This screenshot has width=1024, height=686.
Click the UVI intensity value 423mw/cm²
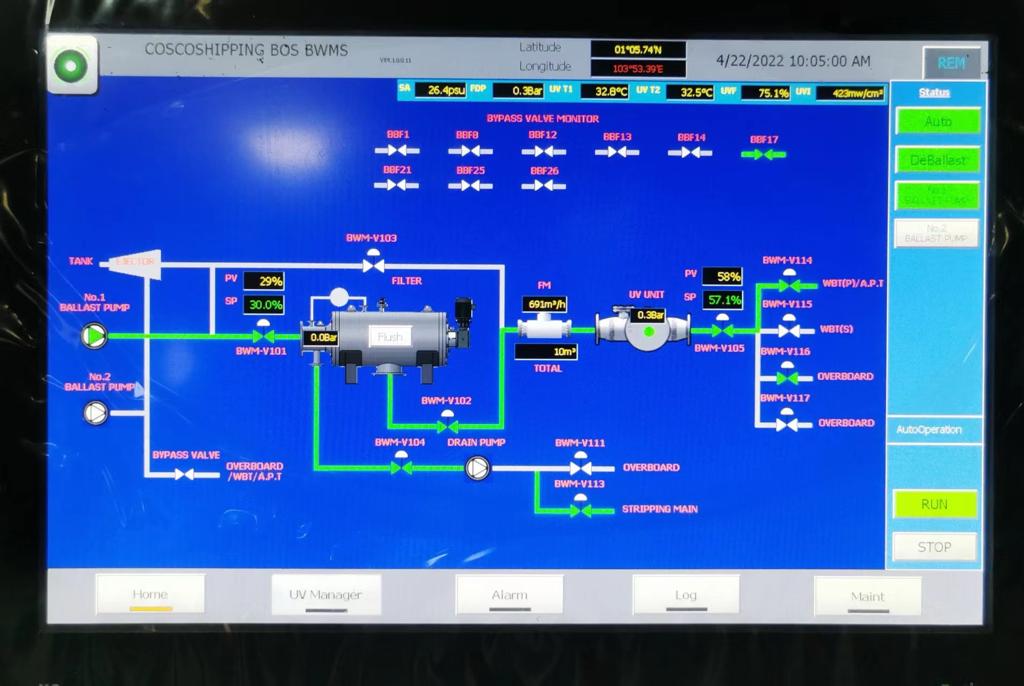tap(850, 93)
